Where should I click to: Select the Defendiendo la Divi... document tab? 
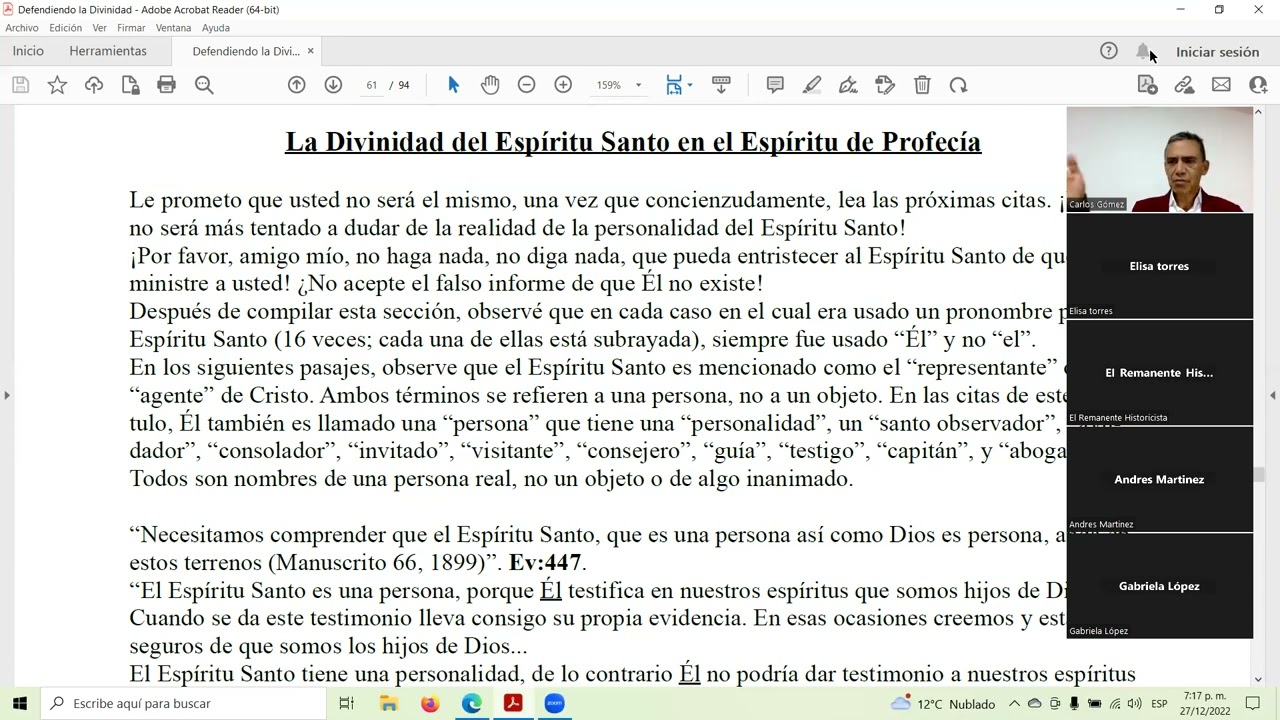coord(246,51)
